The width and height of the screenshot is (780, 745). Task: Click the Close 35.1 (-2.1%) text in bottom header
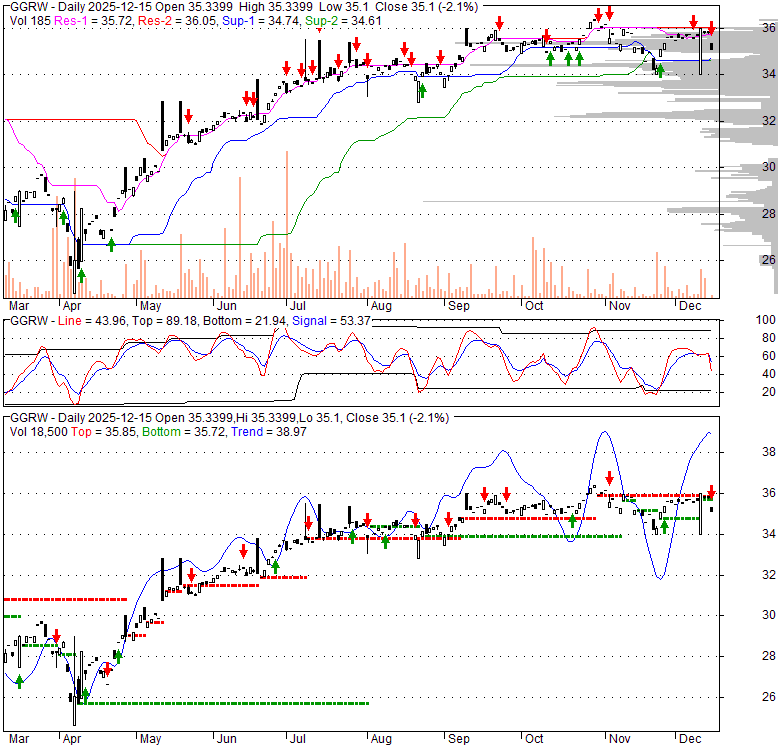pos(397,418)
